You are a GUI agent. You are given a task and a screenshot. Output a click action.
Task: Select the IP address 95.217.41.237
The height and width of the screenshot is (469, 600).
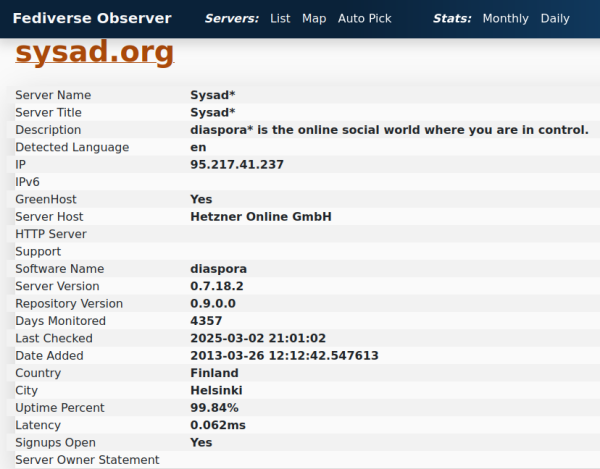click(237, 164)
